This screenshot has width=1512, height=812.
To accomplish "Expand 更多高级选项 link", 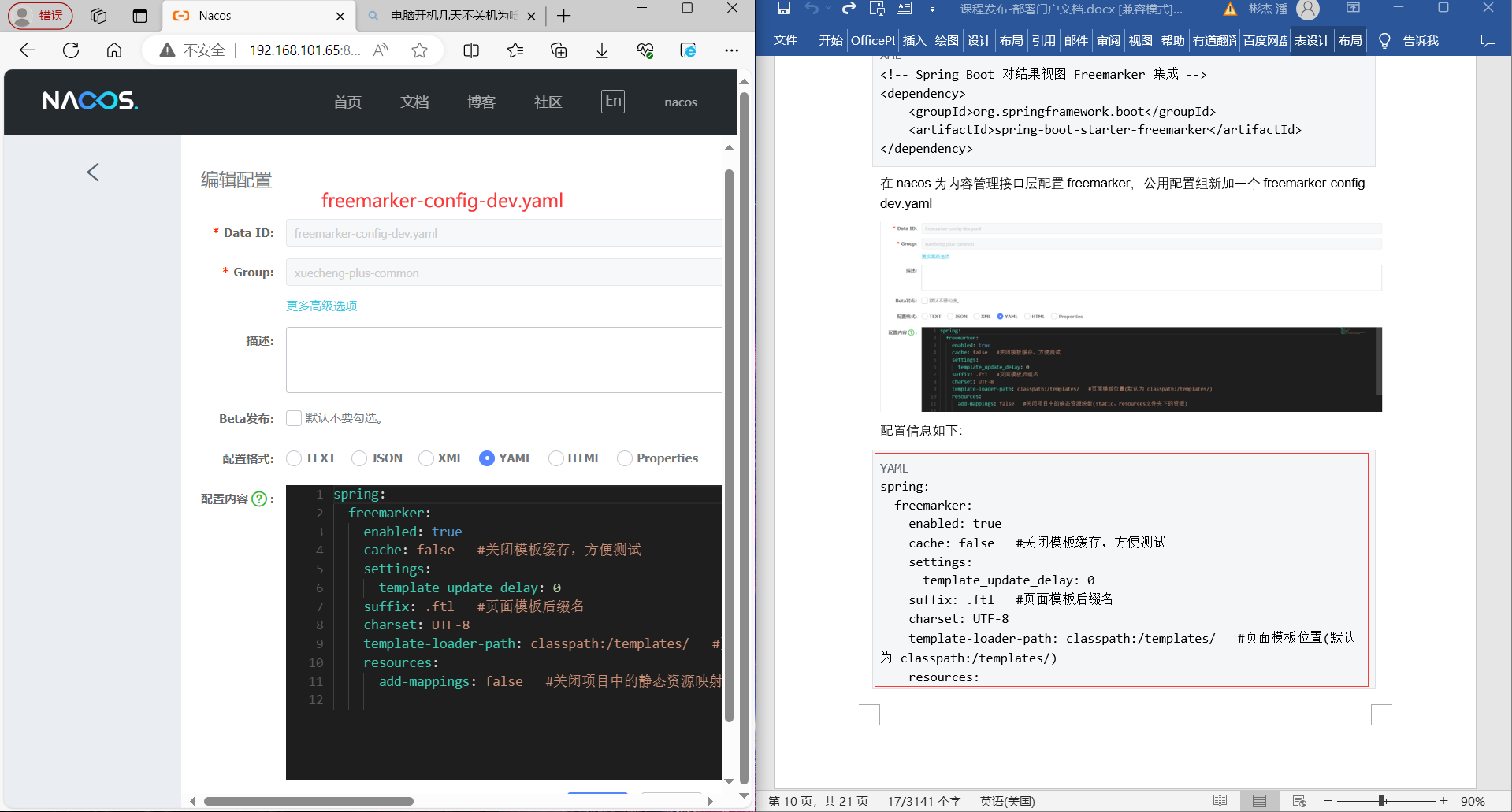I will pyautogui.click(x=321, y=306).
